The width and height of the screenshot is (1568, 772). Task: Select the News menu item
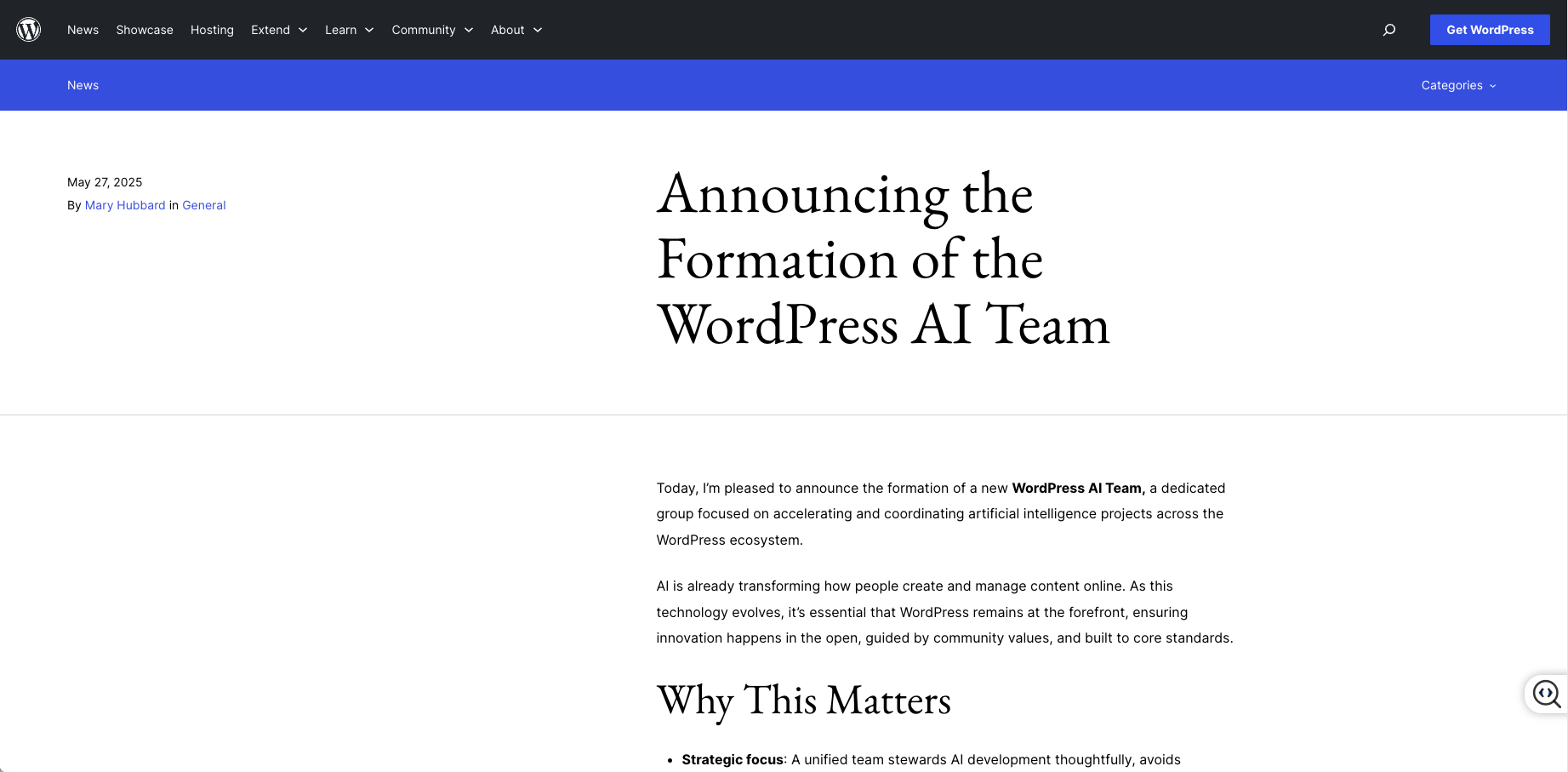point(83,30)
